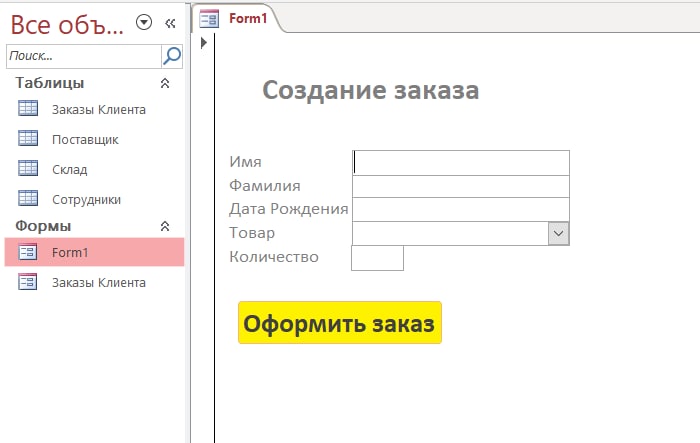Select the Заказы Клиента table entry
700x443 pixels.
coord(95,109)
